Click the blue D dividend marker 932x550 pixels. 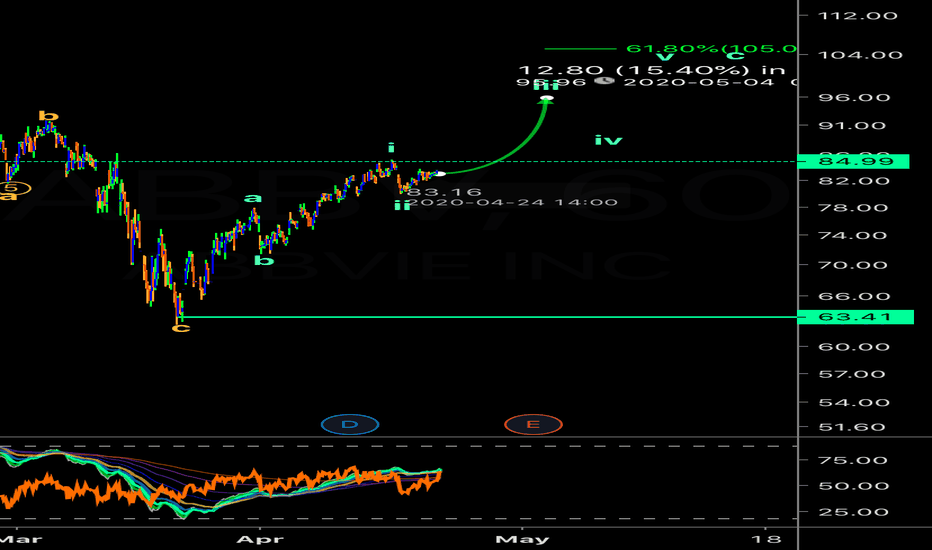click(350, 425)
